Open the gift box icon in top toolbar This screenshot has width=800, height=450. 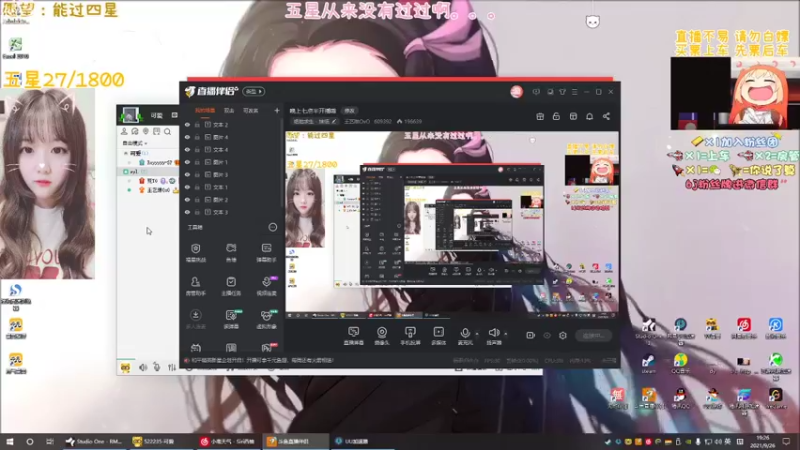540,116
